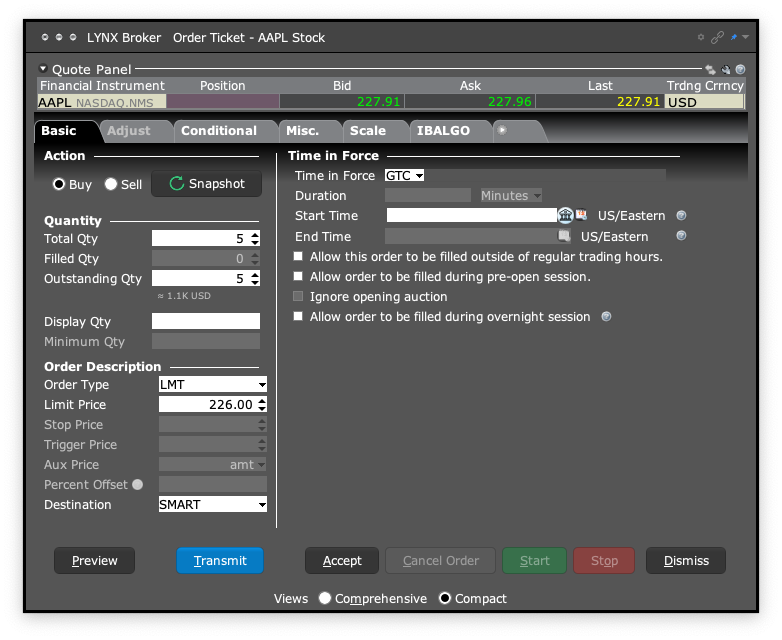Click the Dismiss button

click(x=686, y=561)
